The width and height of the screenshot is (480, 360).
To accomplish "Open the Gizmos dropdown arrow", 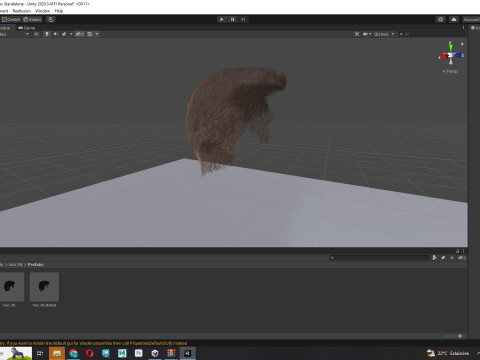I will click(393, 34).
